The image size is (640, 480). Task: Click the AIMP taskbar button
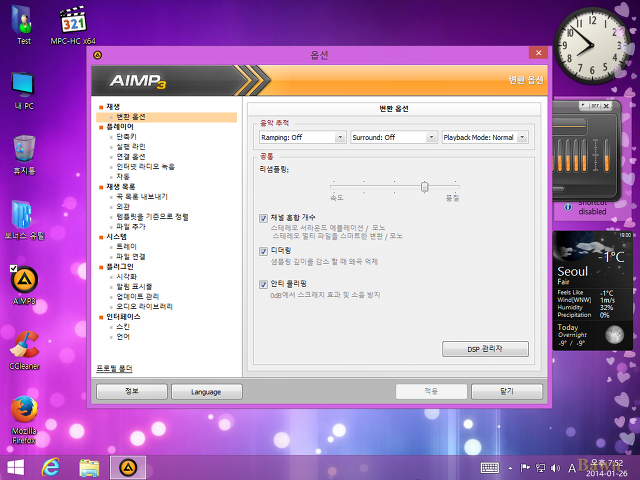128,468
